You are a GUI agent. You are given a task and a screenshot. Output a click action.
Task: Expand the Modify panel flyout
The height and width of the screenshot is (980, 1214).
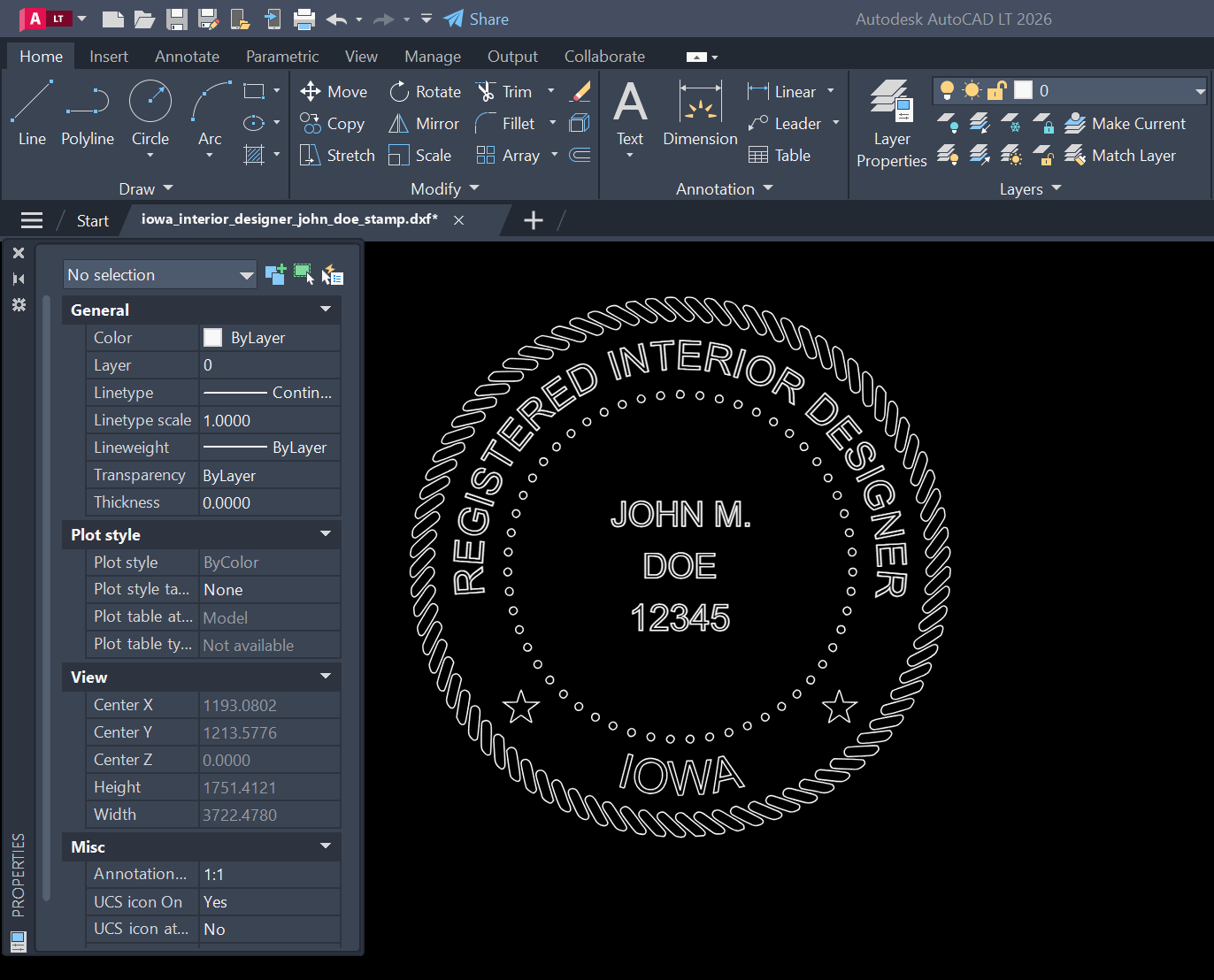(x=445, y=188)
